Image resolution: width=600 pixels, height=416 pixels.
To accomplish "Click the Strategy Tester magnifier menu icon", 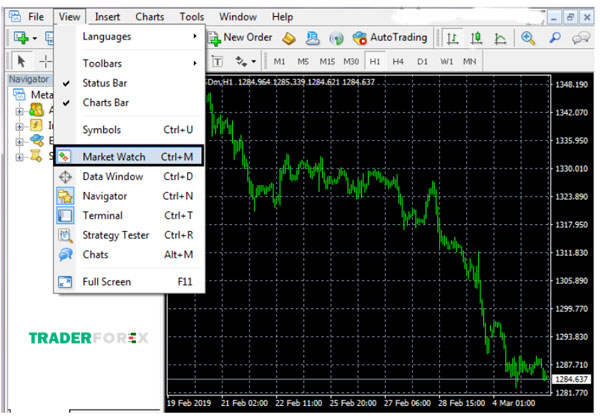I will [65, 235].
